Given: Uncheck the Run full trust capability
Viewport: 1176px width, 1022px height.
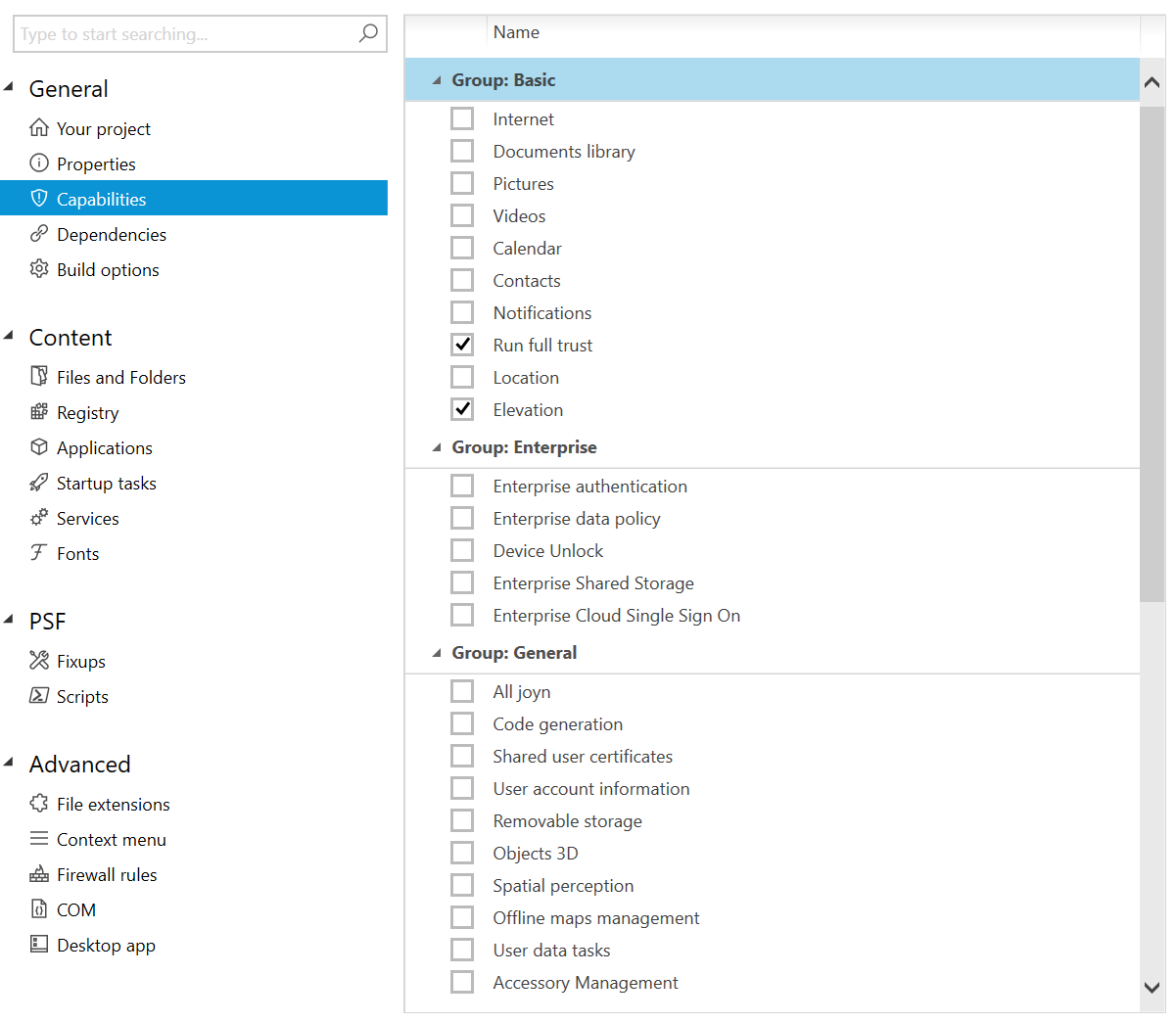Looking at the screenshot, I should (x=461, y=344).
